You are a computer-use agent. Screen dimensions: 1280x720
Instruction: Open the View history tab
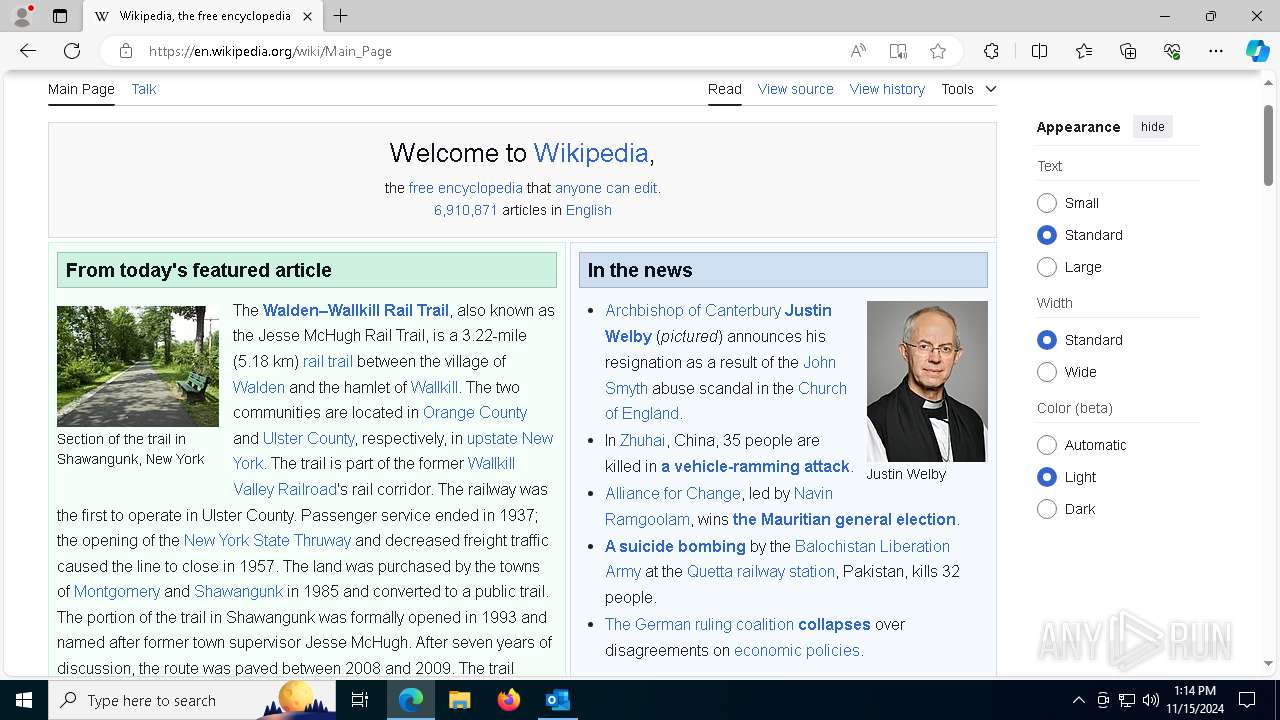coord(887,89)
